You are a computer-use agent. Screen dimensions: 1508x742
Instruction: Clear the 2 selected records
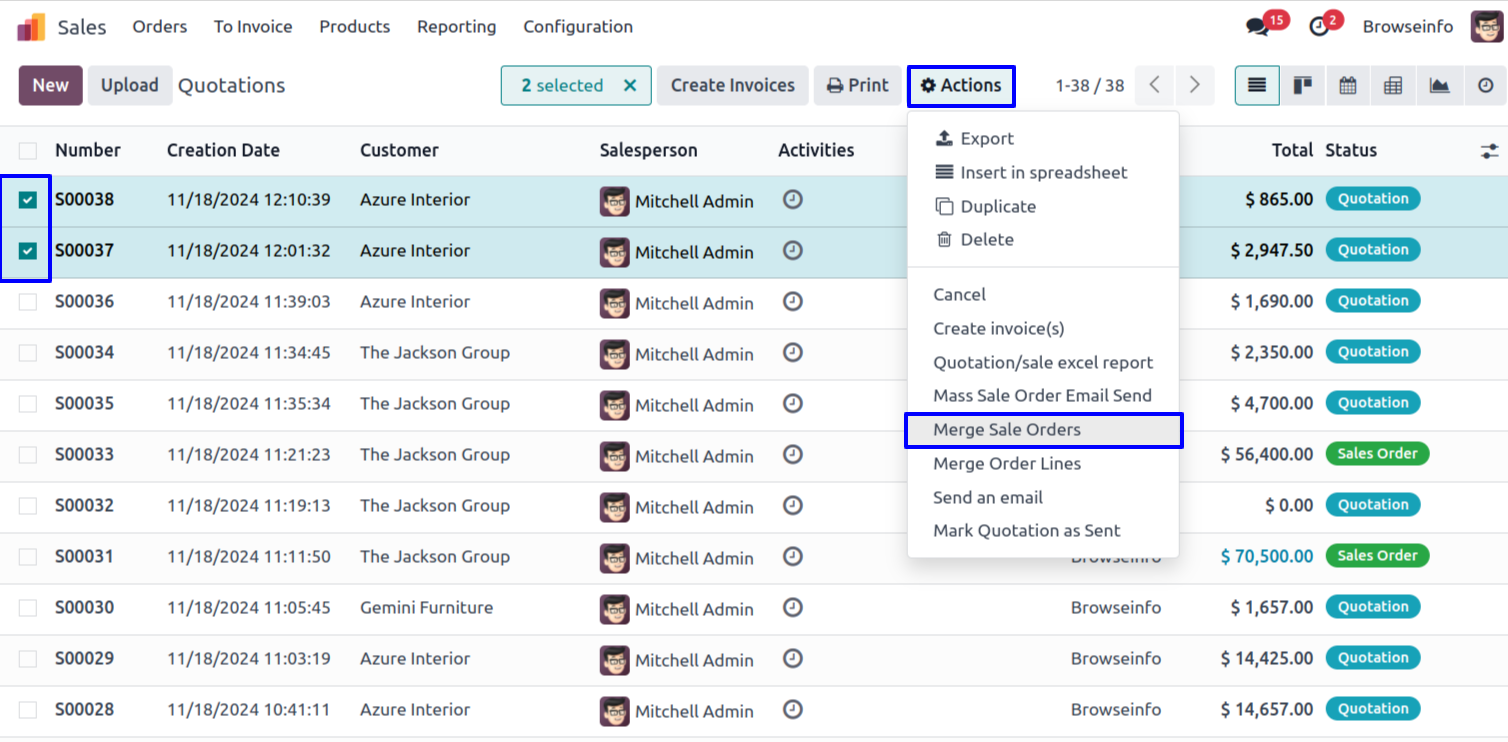click(x=630, y=86)
